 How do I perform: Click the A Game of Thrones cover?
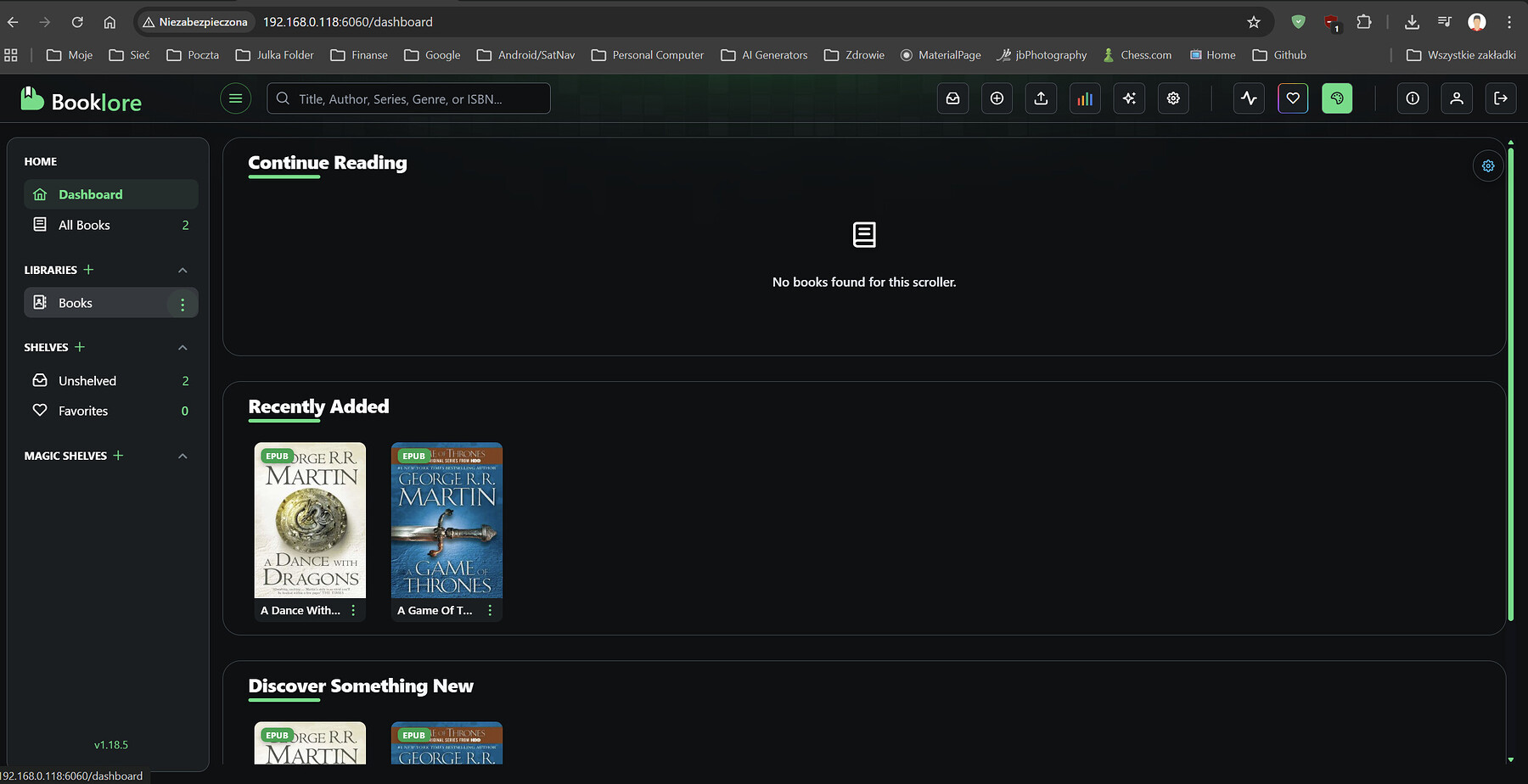[447, 520]
